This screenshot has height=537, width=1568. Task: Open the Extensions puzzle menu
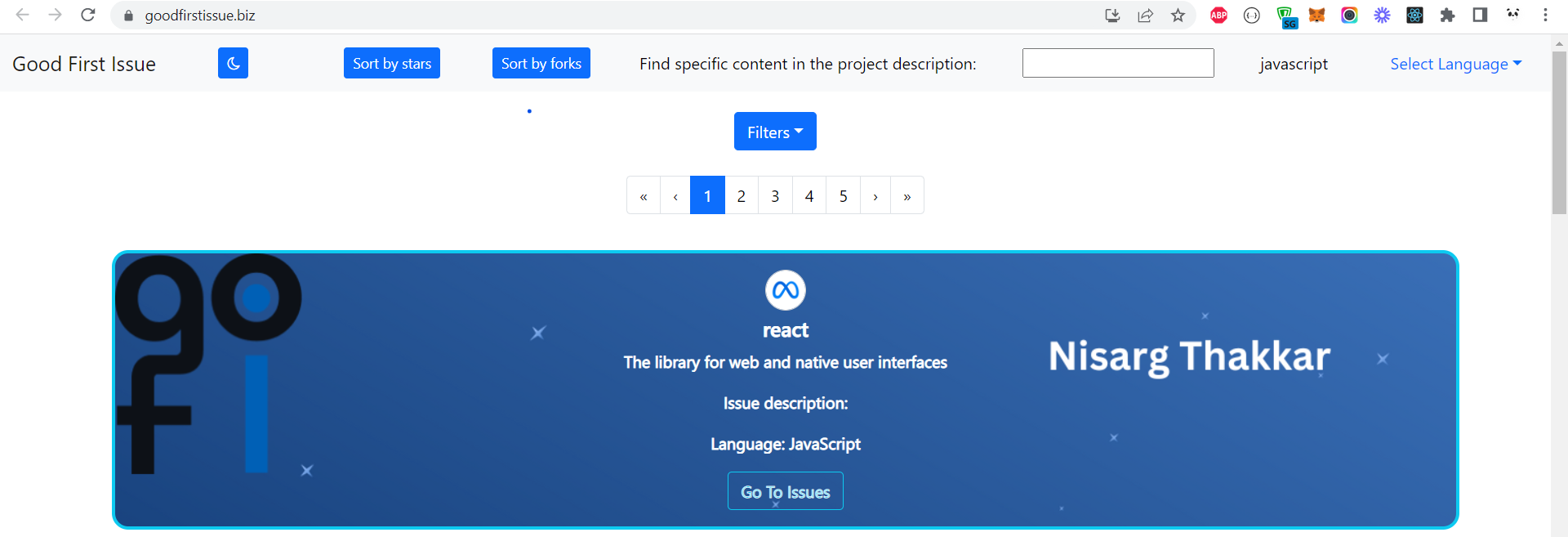click(x=1447, y=15)
